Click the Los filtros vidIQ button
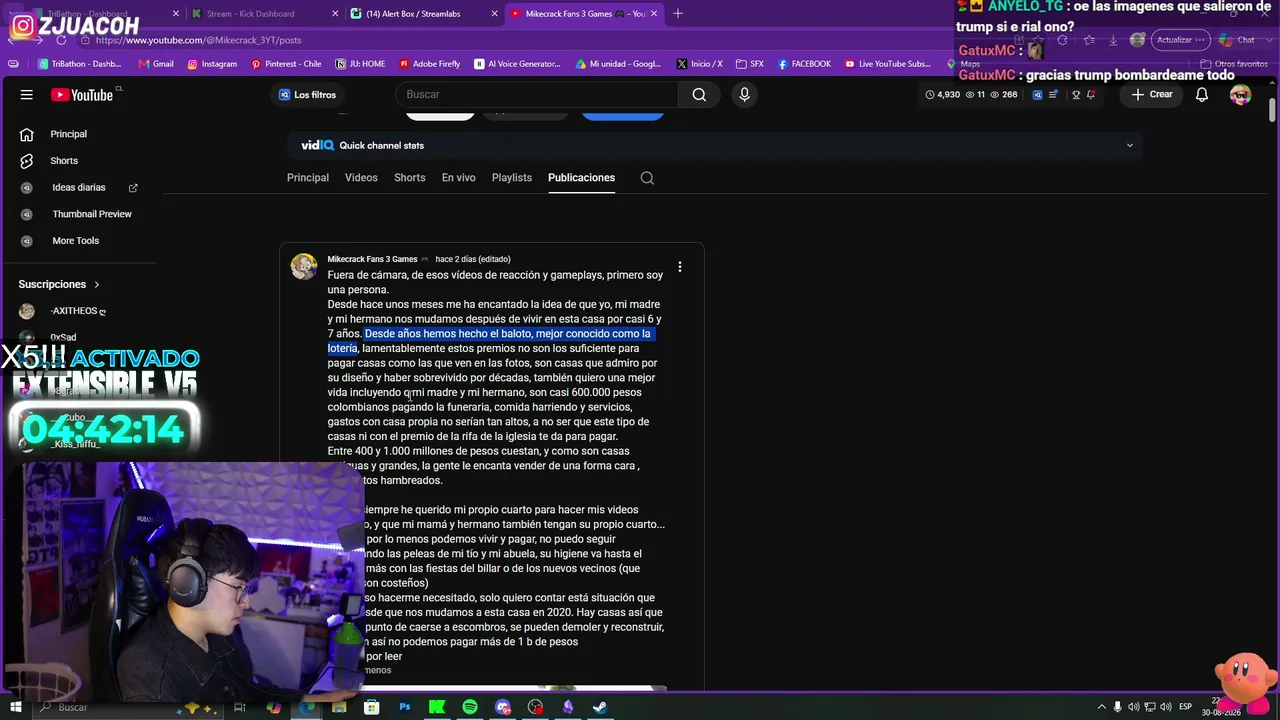The width and height of the screenshot is (1280, 720). click(308, 95)
